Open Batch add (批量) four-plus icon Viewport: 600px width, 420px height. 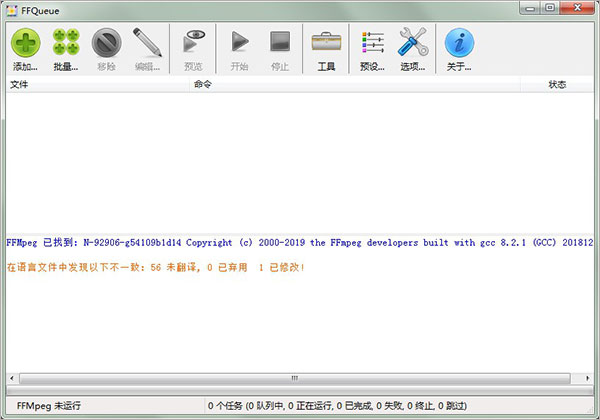tap(66, 42)
